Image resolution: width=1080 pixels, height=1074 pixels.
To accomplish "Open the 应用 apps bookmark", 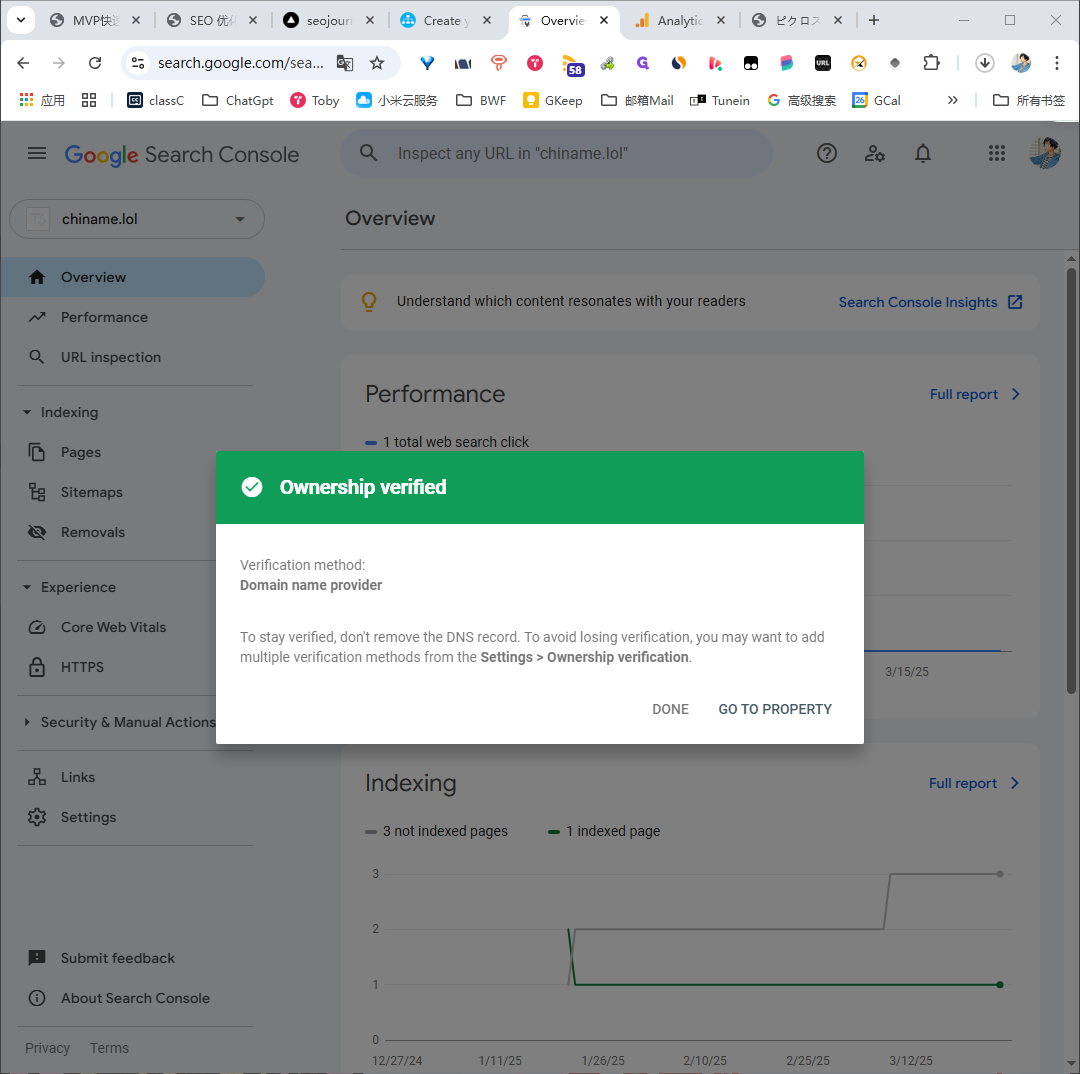I will (x=42, y=101).
